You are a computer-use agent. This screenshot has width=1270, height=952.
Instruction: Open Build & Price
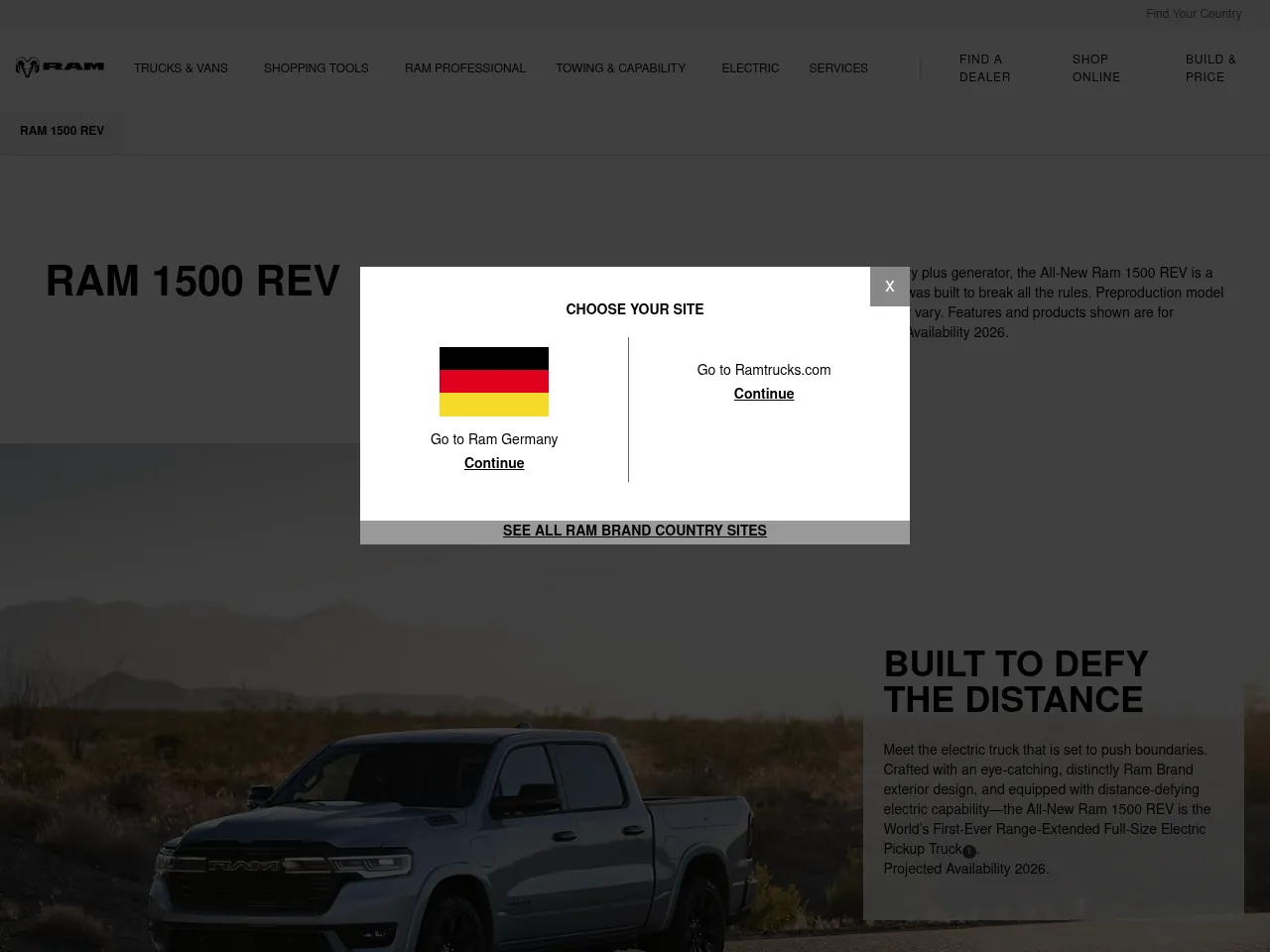tap(1211, 68)
